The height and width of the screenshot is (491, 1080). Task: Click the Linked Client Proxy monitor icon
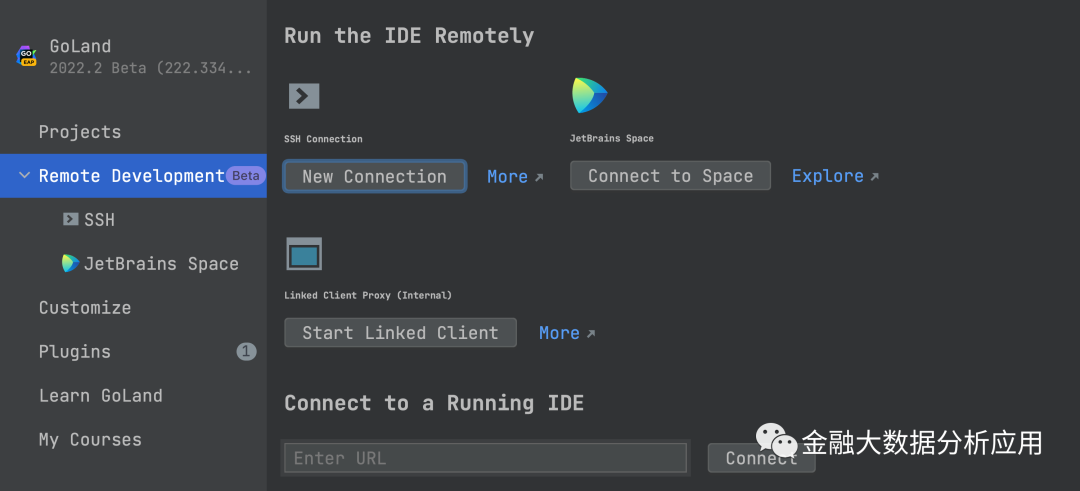coord(304,254)
